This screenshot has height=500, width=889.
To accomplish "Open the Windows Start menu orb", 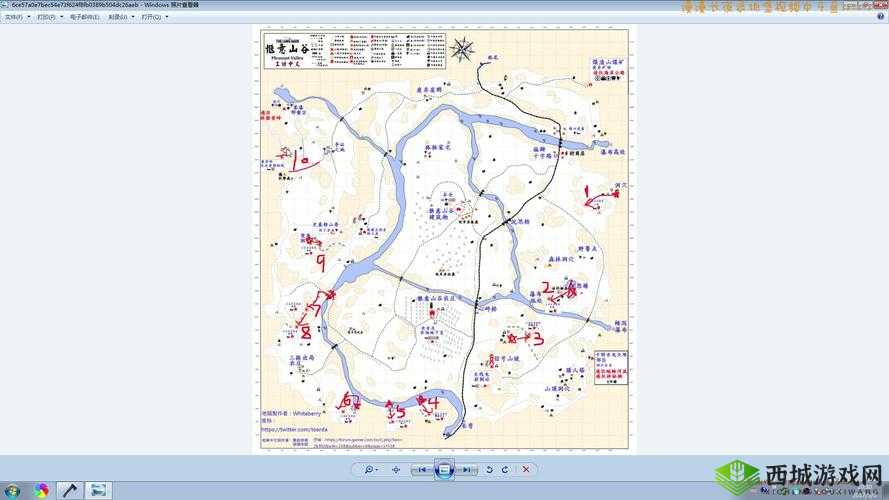I will [x=12, y=490].
